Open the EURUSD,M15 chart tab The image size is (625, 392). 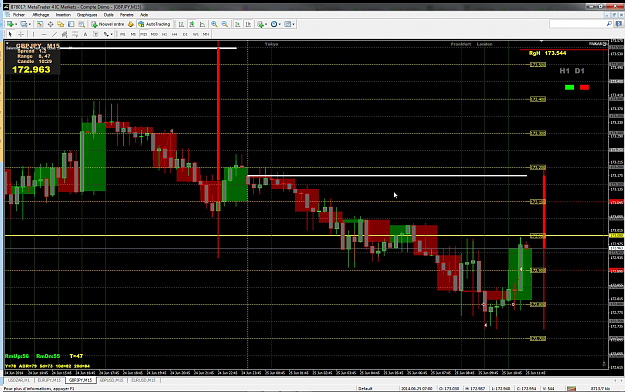point(143,380)
